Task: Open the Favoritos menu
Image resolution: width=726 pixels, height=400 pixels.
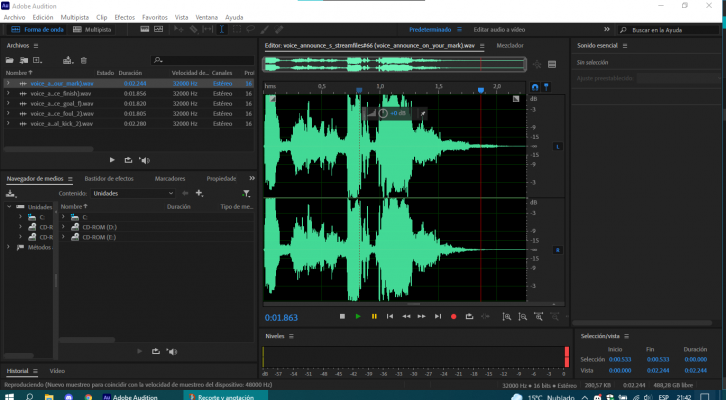Action: (155, 18)
